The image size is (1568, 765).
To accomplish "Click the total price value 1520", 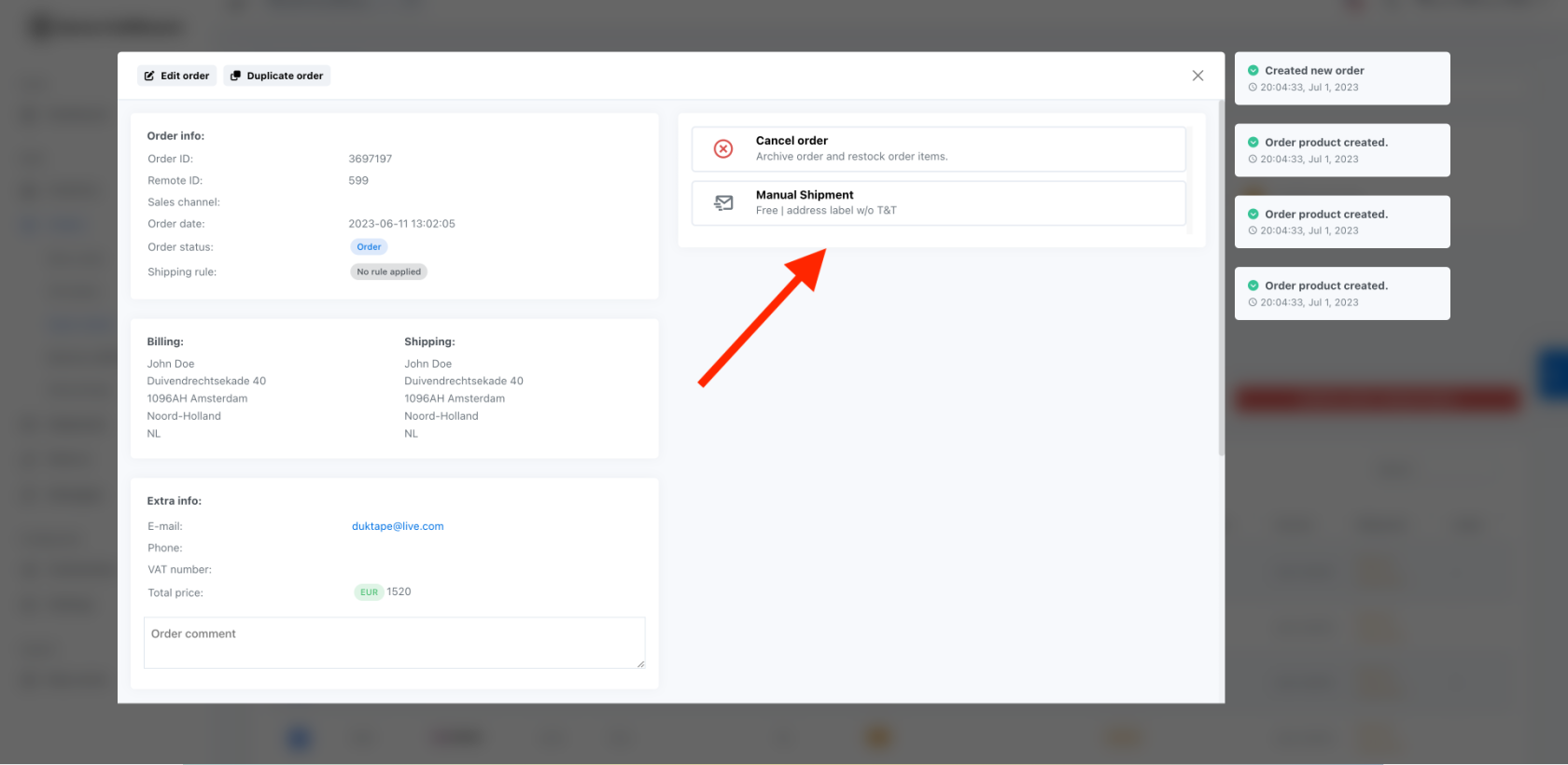I will pos(399,591).
